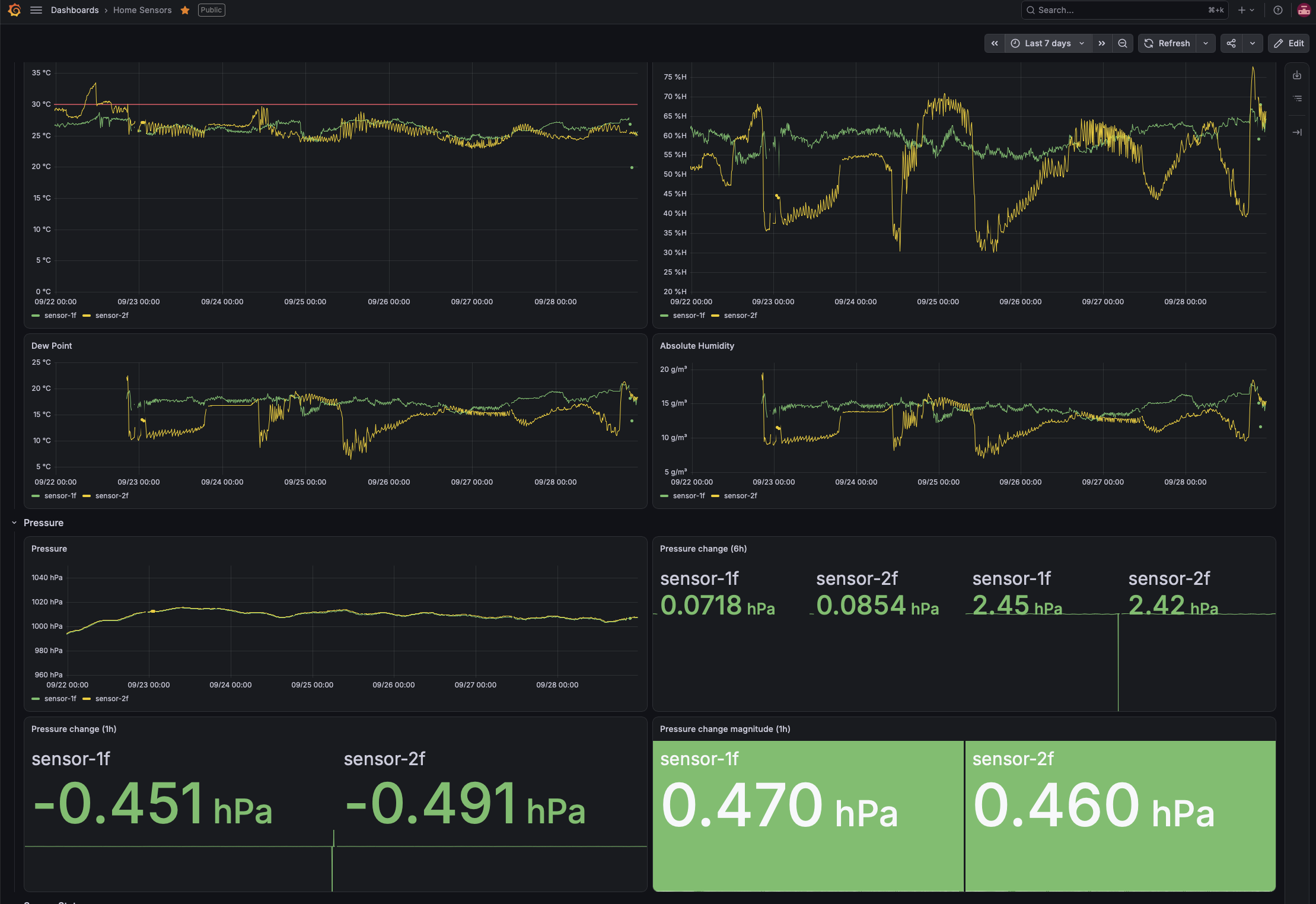Screen dimensions: 1316x904
Task: Click the Pressure change (6h) panel title
Action: point(703,549)
